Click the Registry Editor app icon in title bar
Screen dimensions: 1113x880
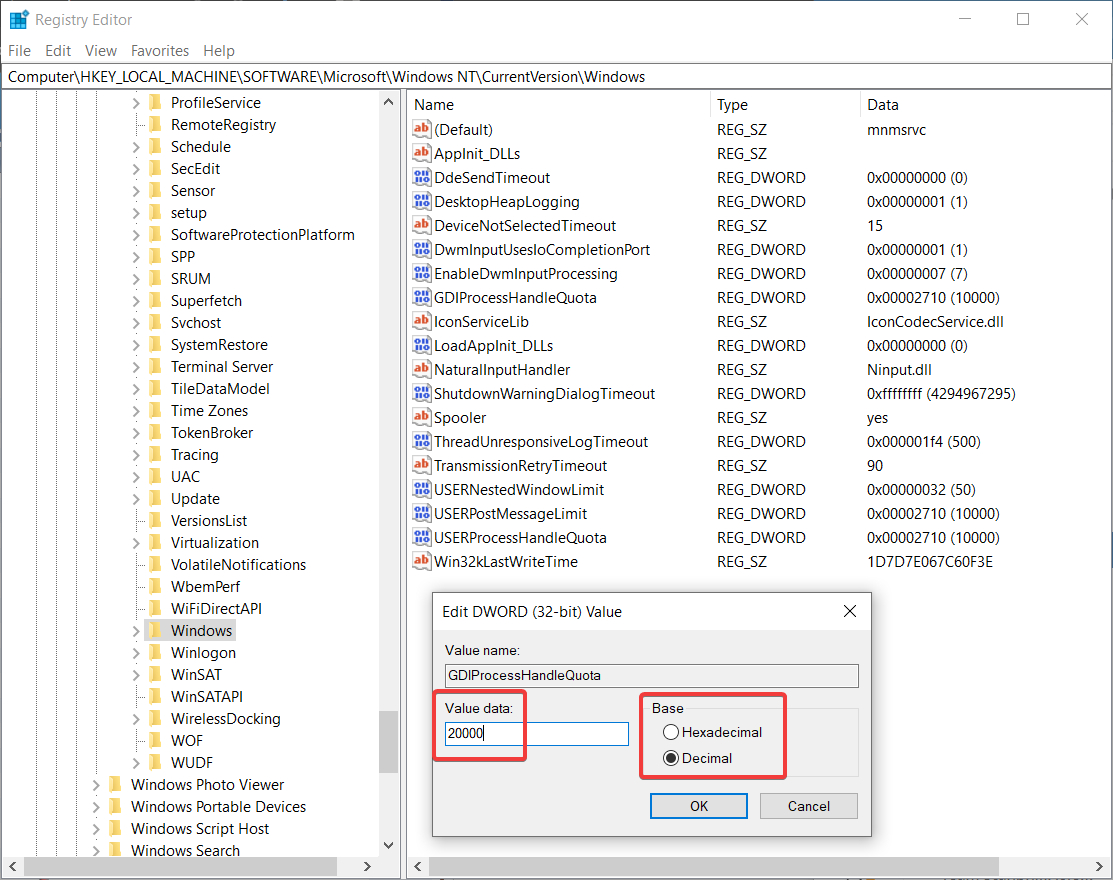pyautogui.click(x=18, y=19)
